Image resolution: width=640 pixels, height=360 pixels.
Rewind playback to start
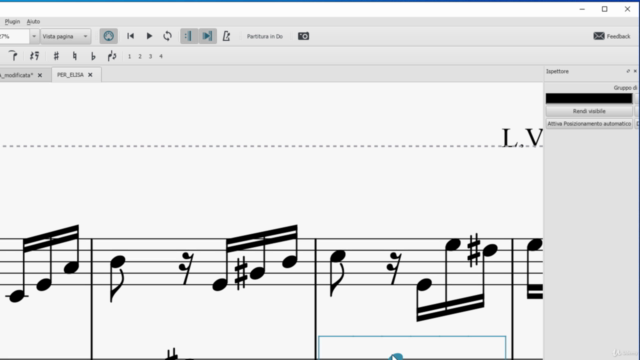click(x=131, y=36)
